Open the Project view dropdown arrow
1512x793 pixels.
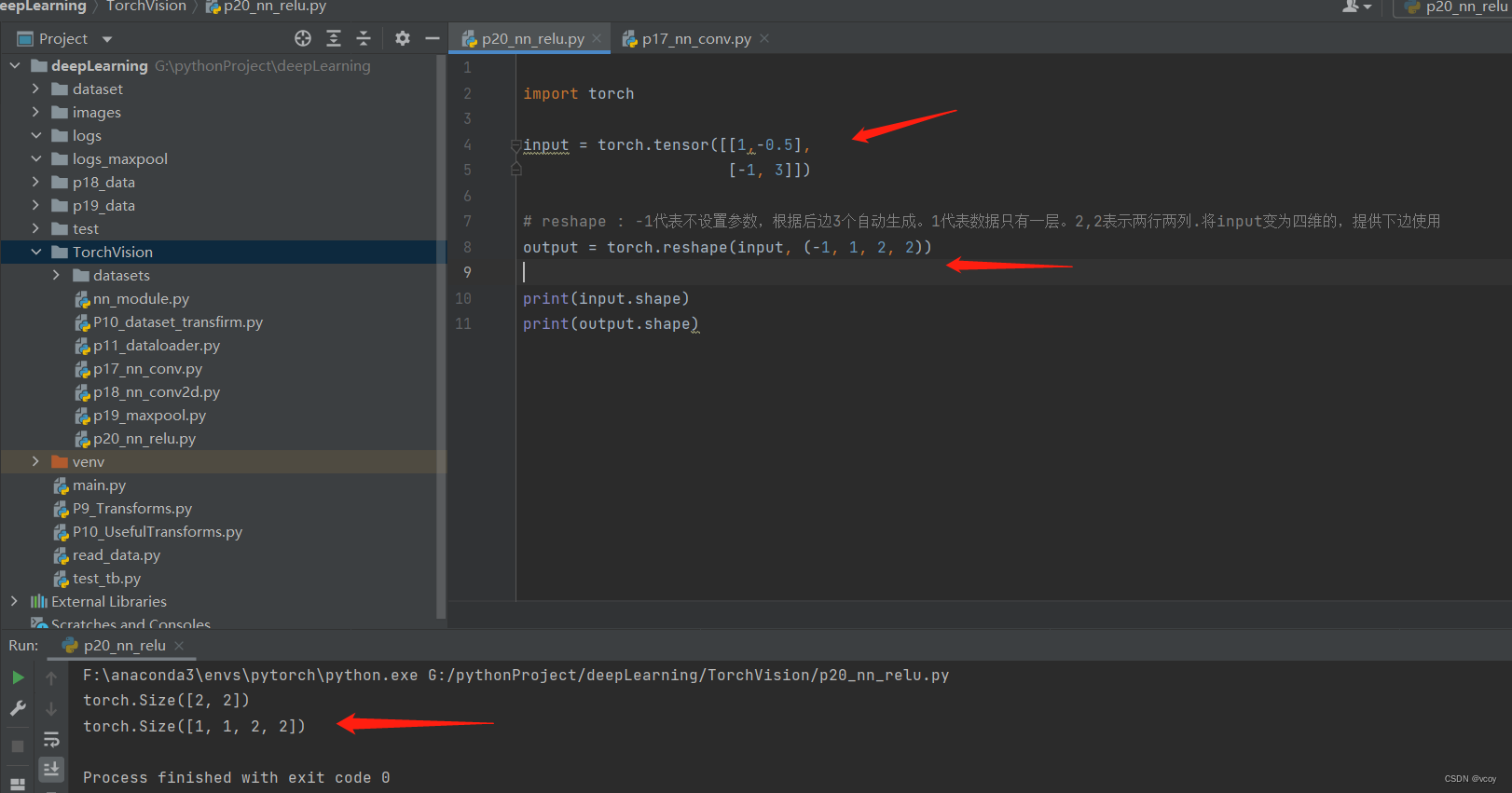[x=107, y=39]
